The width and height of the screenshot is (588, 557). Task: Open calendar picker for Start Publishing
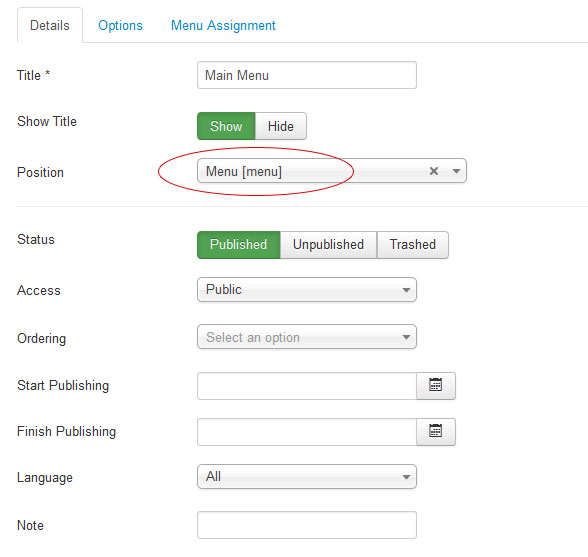coord(436,386)
